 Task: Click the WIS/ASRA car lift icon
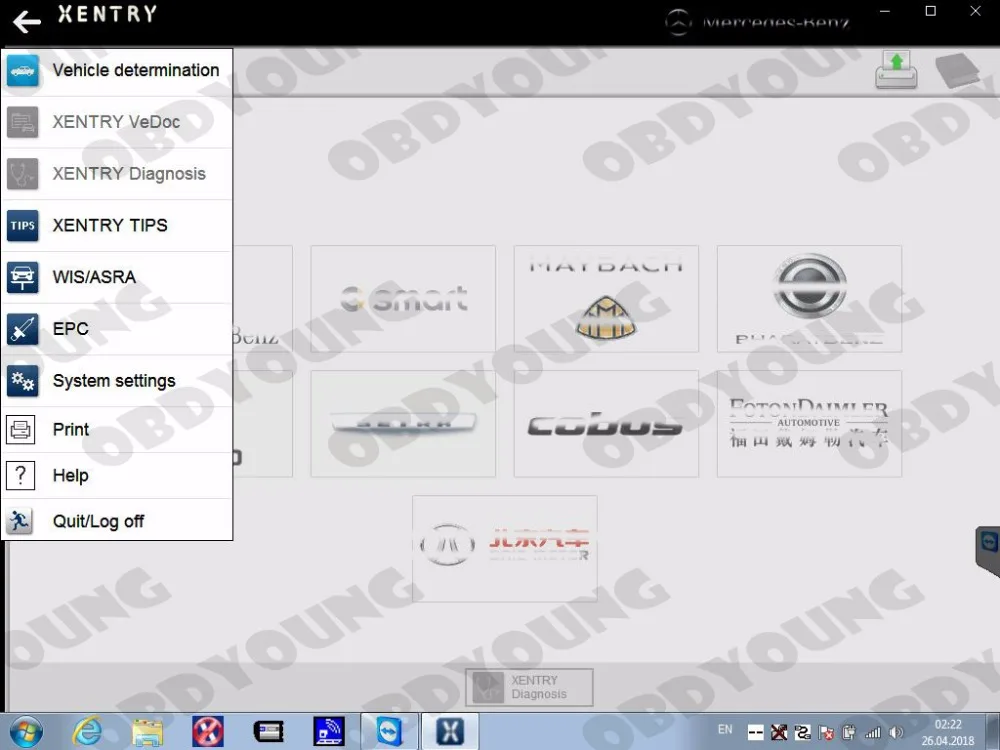(x=22, y=277)
